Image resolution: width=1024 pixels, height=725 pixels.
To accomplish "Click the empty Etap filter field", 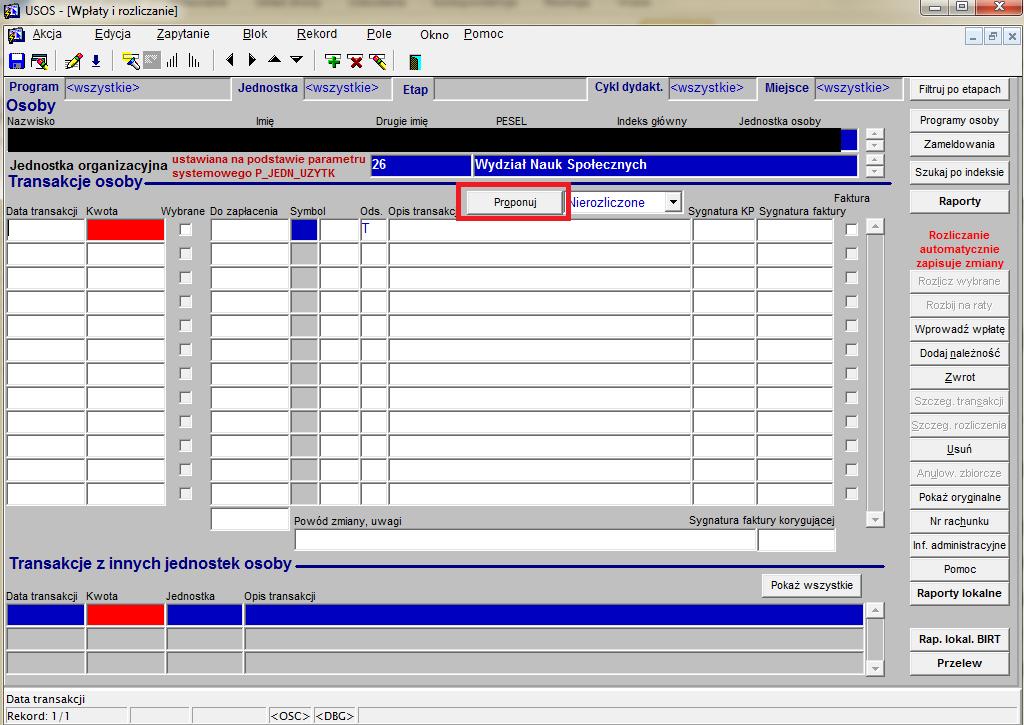I will coord(510,89).
